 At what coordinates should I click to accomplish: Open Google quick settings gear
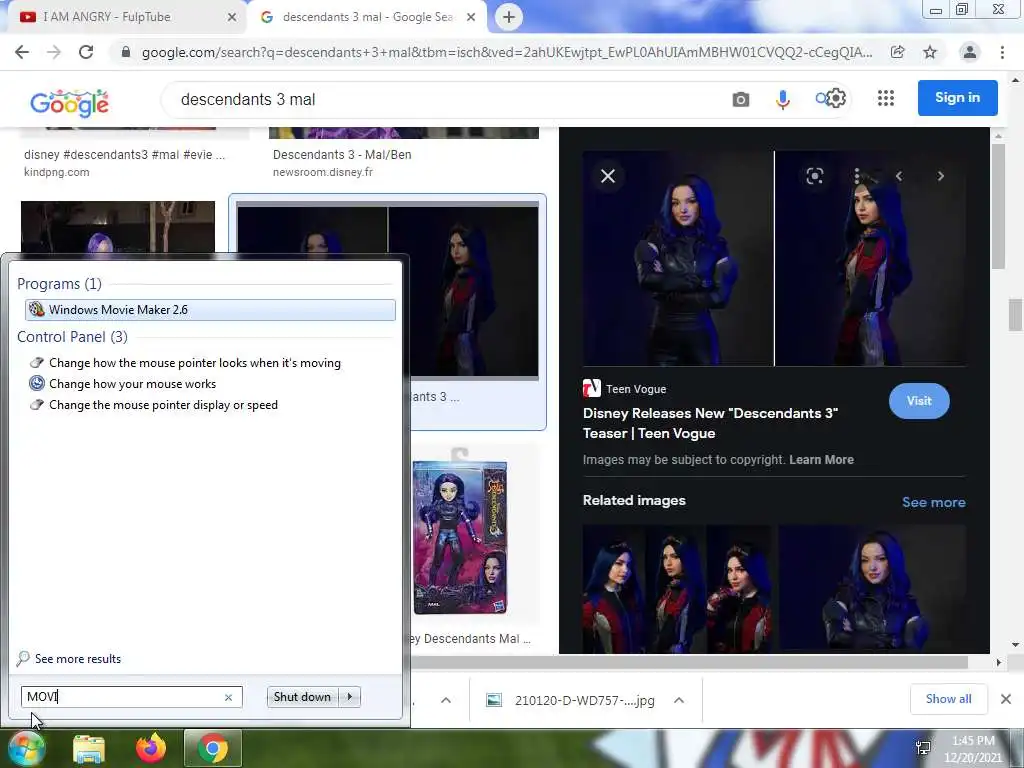pos(836,99)
